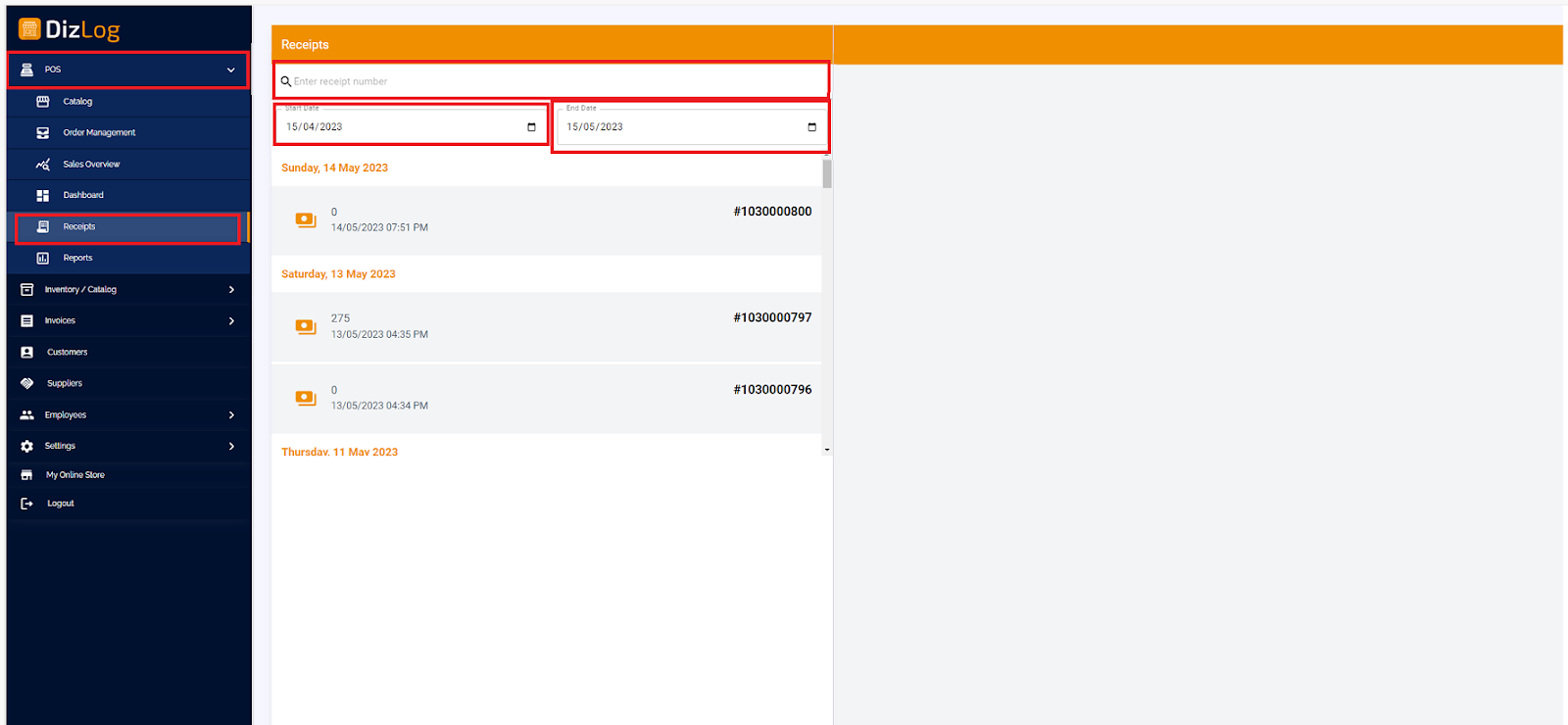Click timestamp 13/05/2023 04:35 PM

379,335
